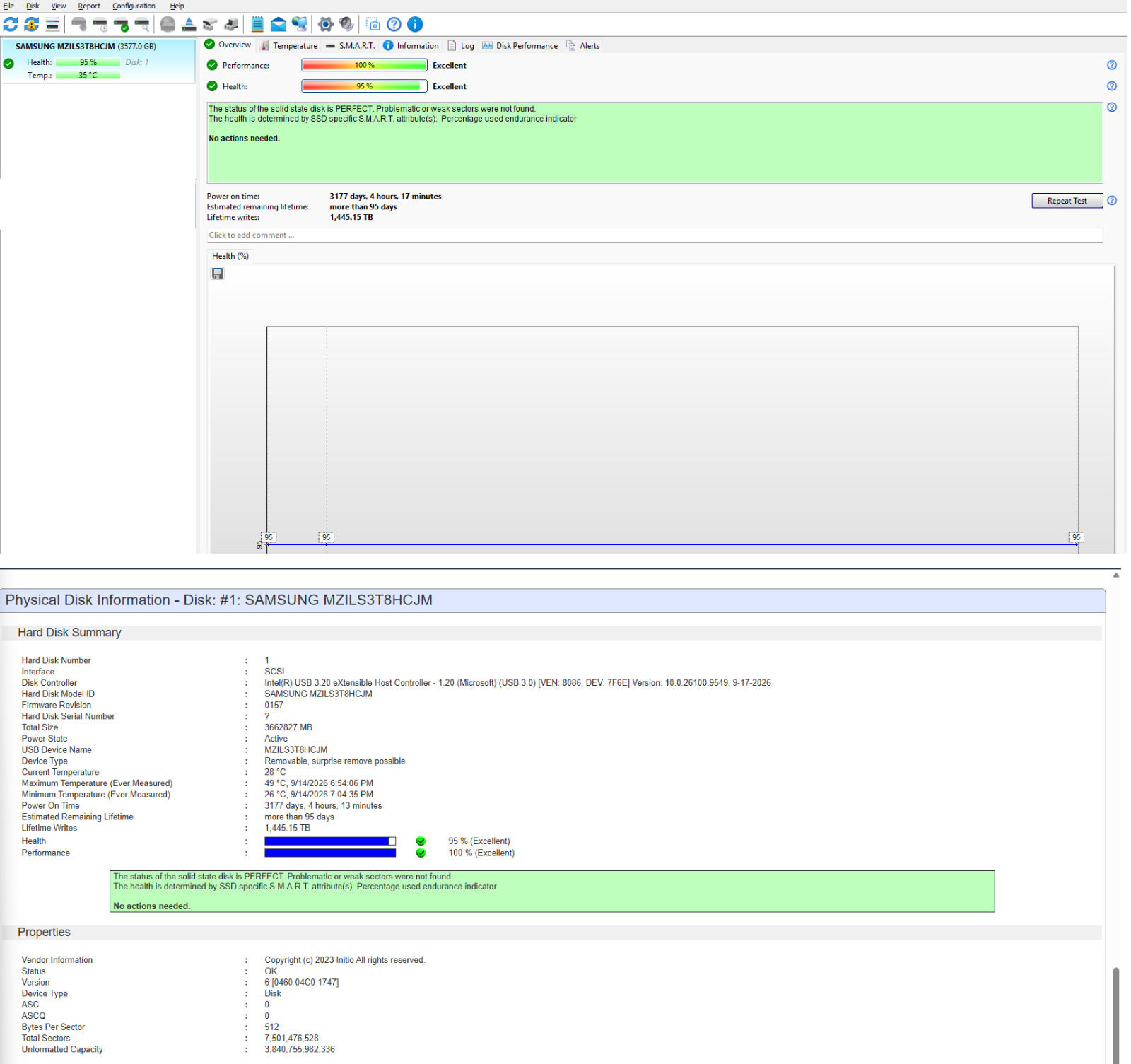
Task: Click the middle 95 marker on dashed chart line
Action: [326, 537]
